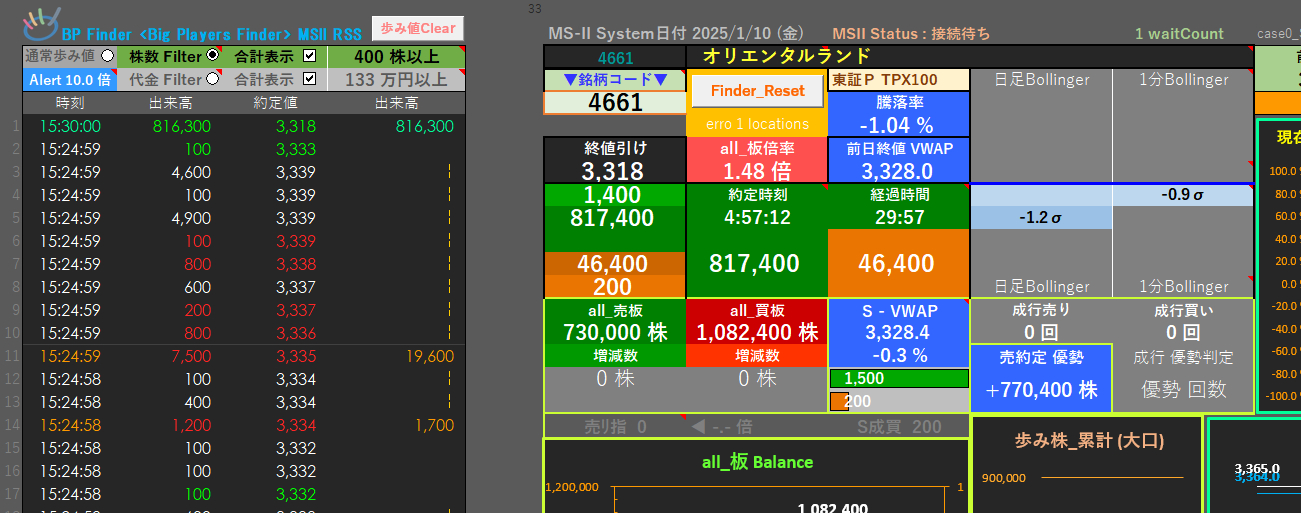
Task: Click the all_売板 730,000 株 cell
Action: (x=614, y=322)
